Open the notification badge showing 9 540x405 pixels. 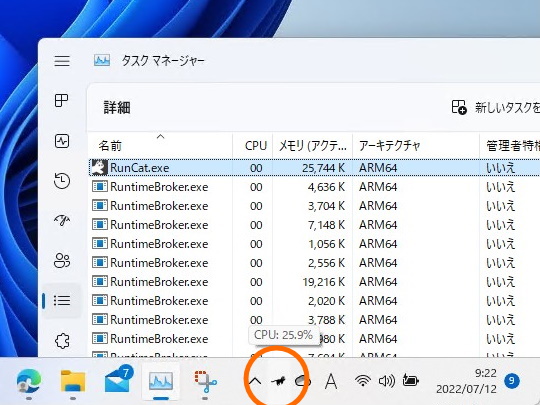tap(512, 381)
